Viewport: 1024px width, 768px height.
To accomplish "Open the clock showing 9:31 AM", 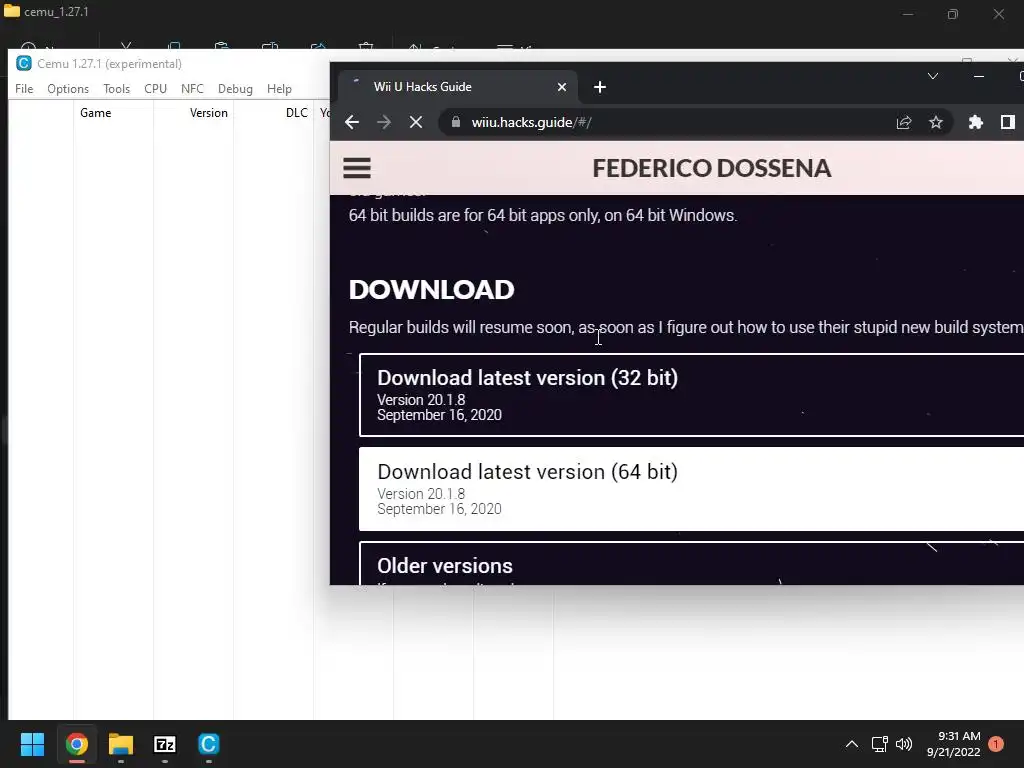I will click(953, 744).
